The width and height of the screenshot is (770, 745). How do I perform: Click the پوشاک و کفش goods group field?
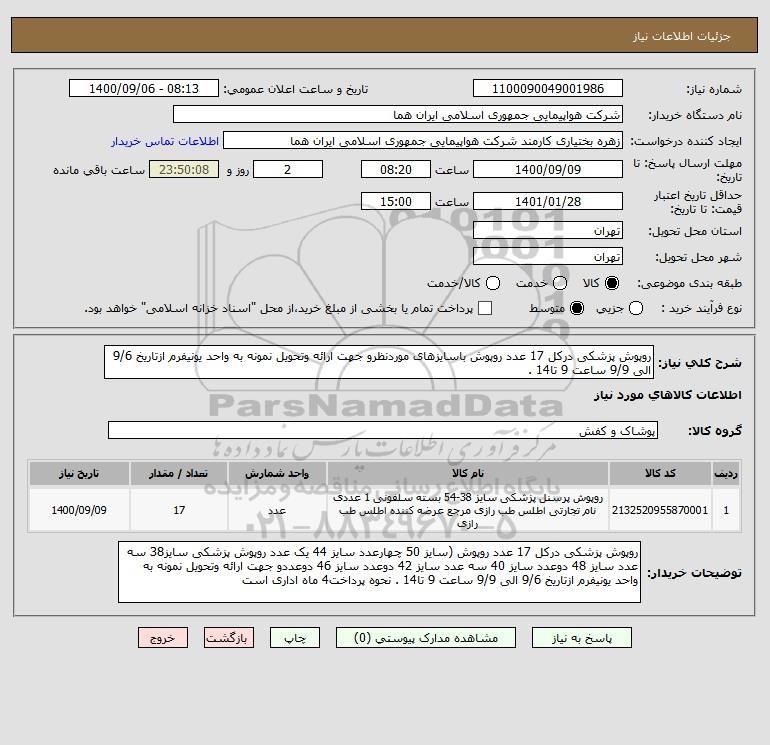click(x=383, y=431)
